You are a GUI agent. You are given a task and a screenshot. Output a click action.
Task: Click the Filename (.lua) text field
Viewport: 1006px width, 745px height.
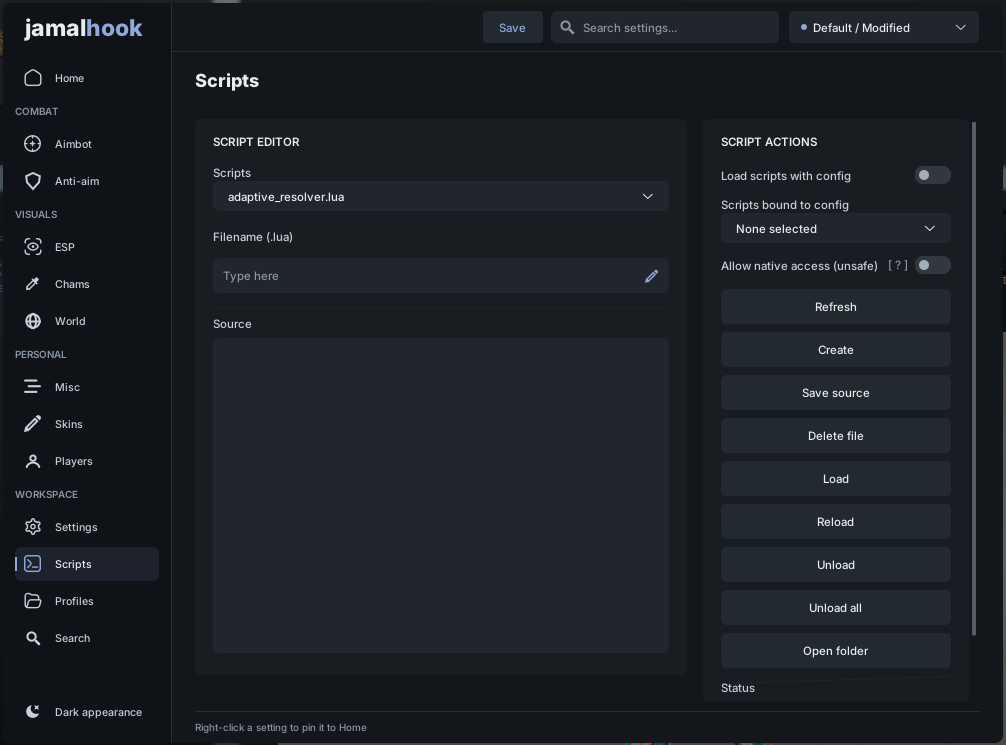click(x=441, y=276)
